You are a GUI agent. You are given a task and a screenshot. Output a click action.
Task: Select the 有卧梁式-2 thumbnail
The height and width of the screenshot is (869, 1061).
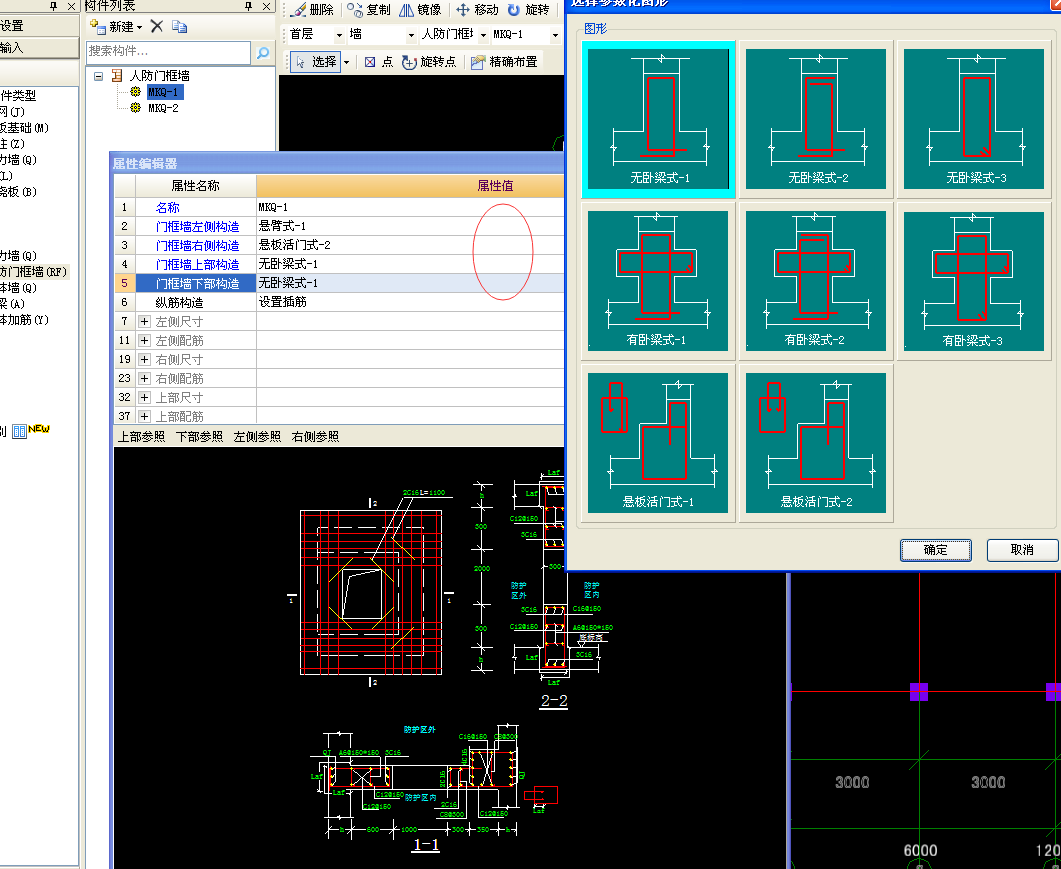pyautogui.click(x=816, y=281)
